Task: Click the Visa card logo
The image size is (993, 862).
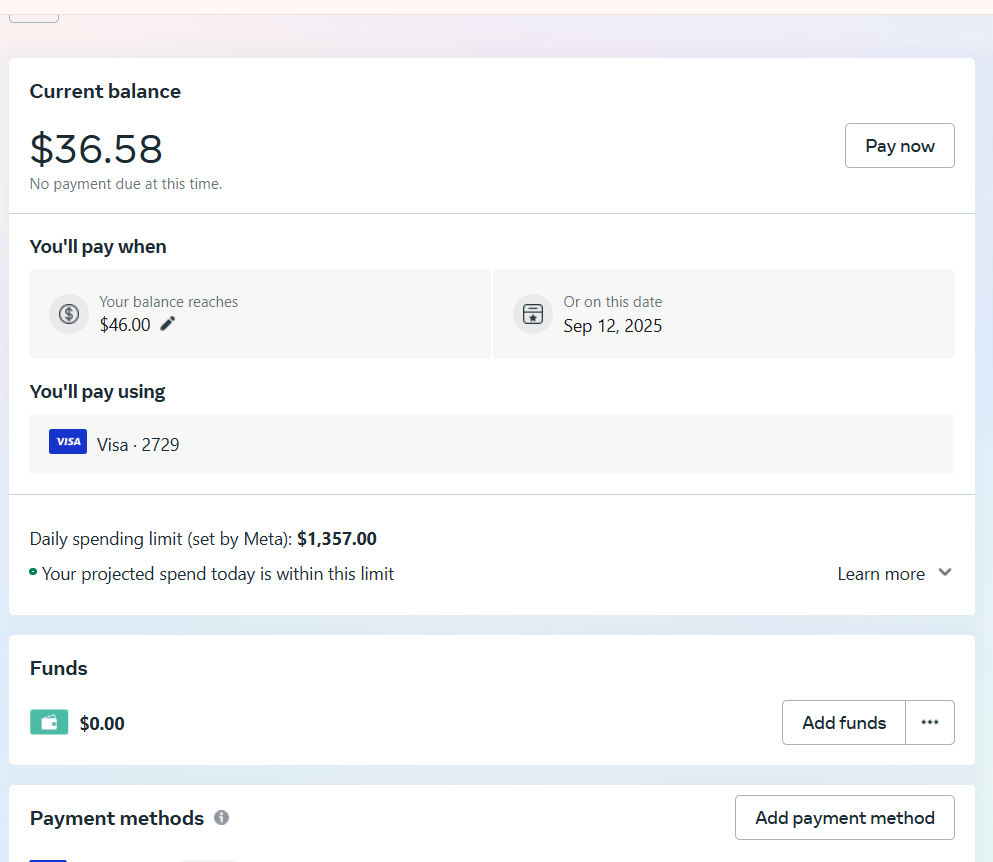Action: (x=68, y=442)
